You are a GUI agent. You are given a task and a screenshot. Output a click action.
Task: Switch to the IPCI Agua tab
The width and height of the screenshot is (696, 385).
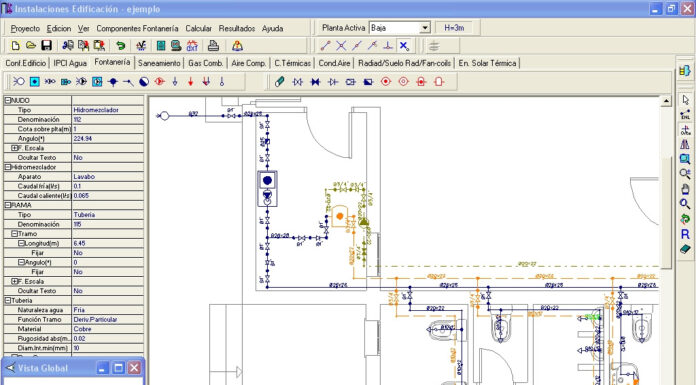coord(70,63)
